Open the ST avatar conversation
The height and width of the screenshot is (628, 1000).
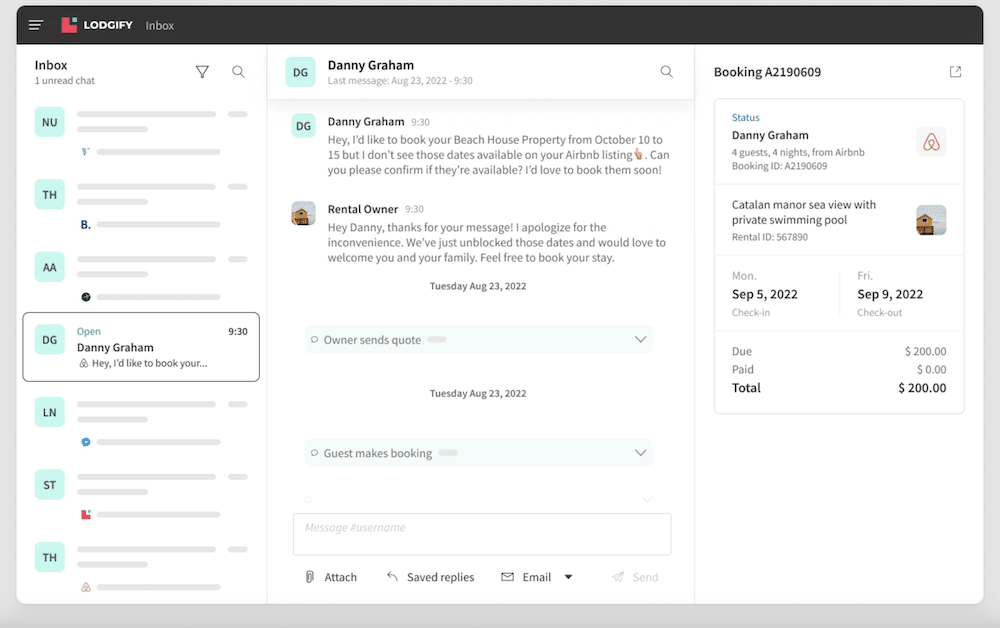(x=50, y=485)
